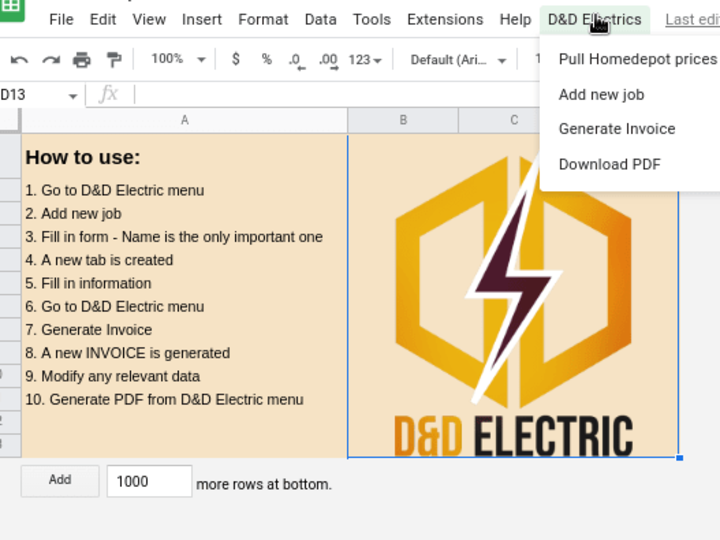
Task: Select cell '1. Go to D&D Electric menu'
Action: (x=185, y=191)
